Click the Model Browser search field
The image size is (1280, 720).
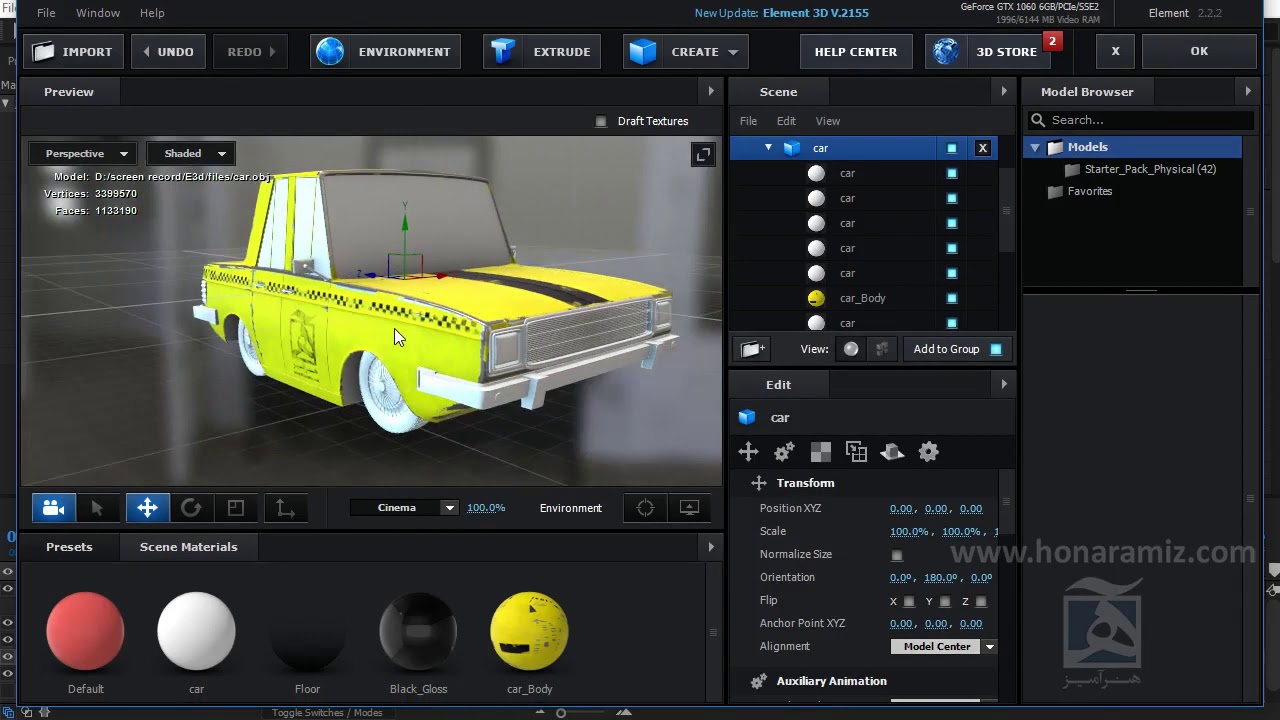click(1141, 120)
